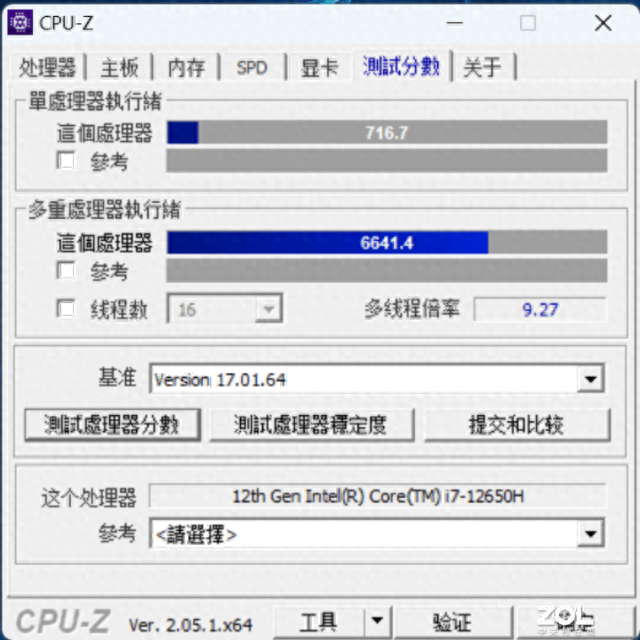Enable multi-thread 參考 checkbox

point(66,270)
